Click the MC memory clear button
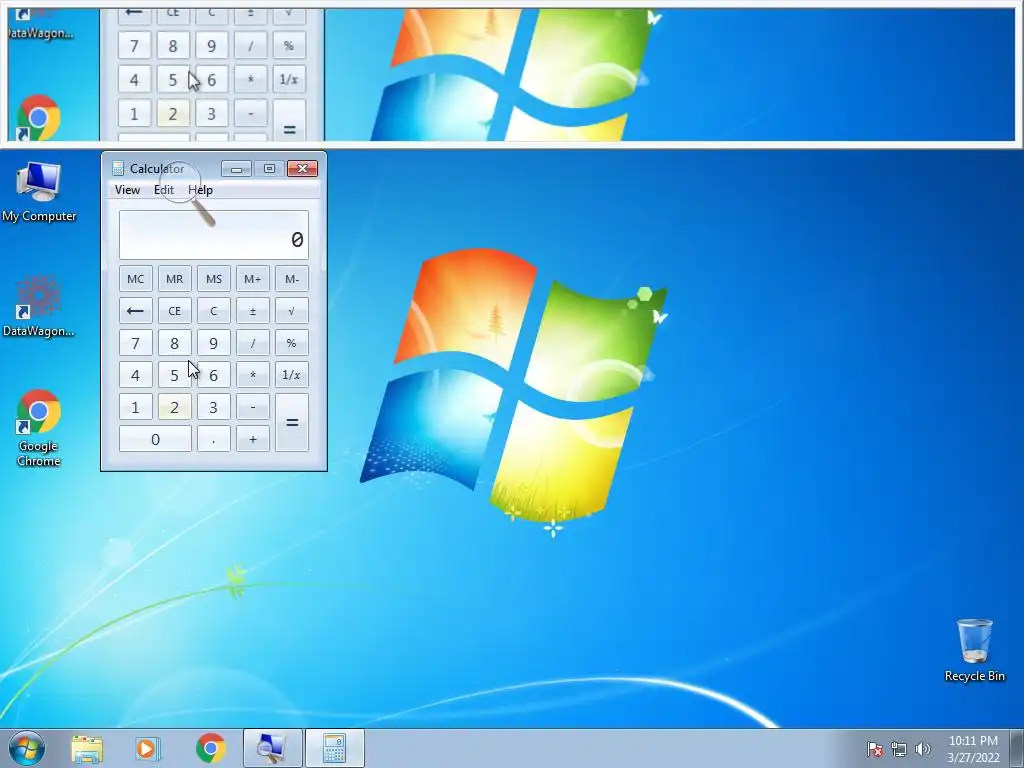1024x768 pixels. [136, 279]
